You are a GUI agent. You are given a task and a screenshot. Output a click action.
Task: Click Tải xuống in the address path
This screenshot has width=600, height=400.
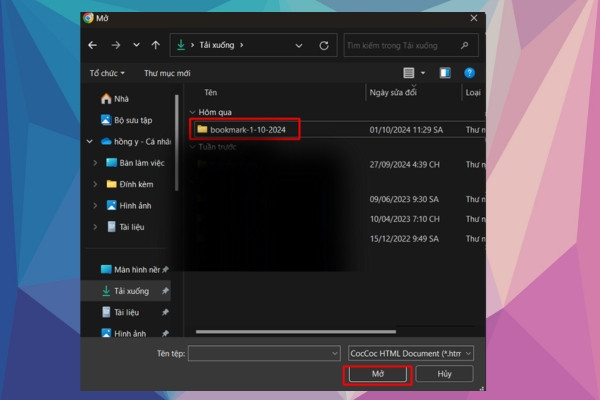[217, 45]
